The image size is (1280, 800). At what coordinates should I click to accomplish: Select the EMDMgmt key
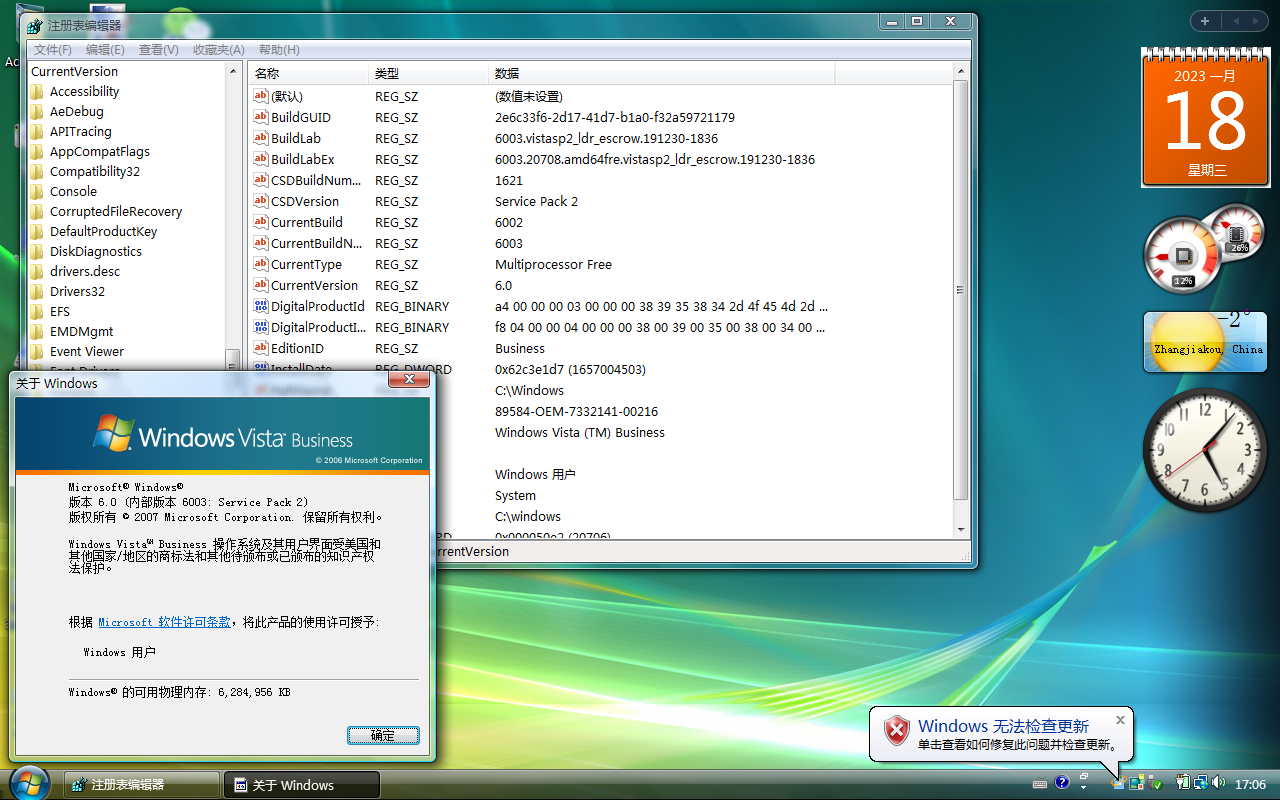click(x=82, y=332)
